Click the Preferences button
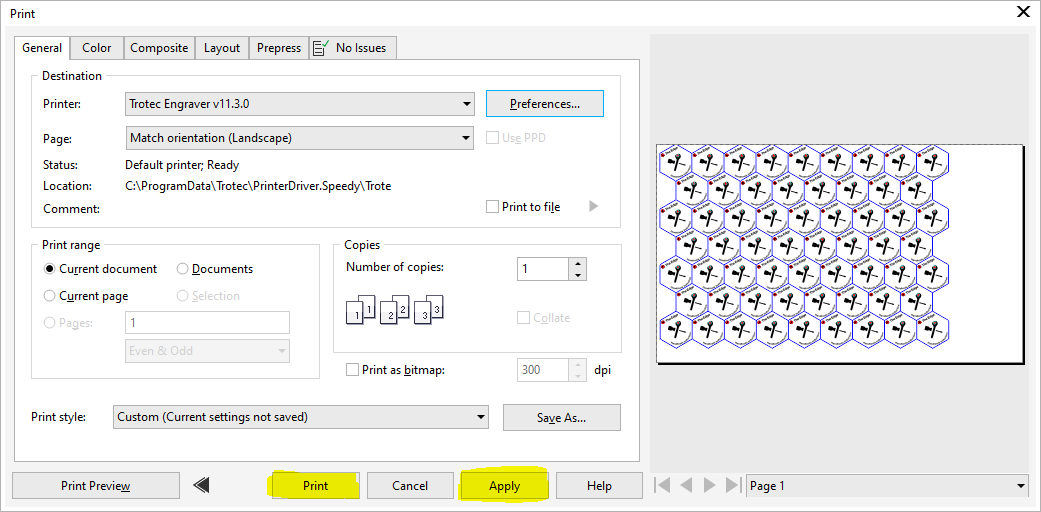The image size is (1041, 512). coord(545,104)
